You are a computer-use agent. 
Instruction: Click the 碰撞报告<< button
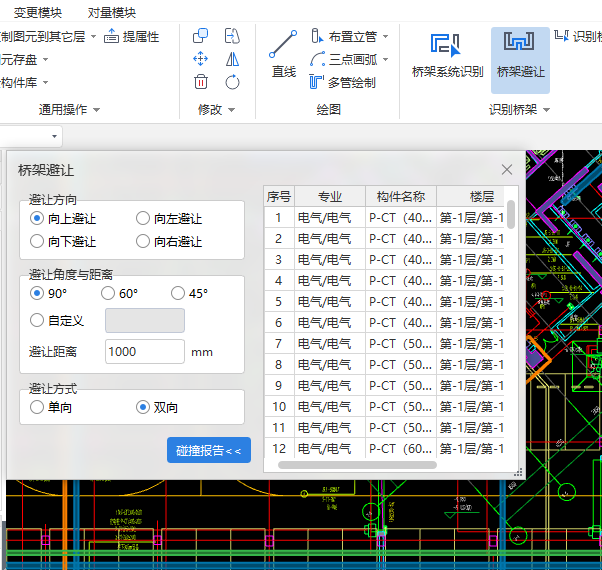(209, 450)
